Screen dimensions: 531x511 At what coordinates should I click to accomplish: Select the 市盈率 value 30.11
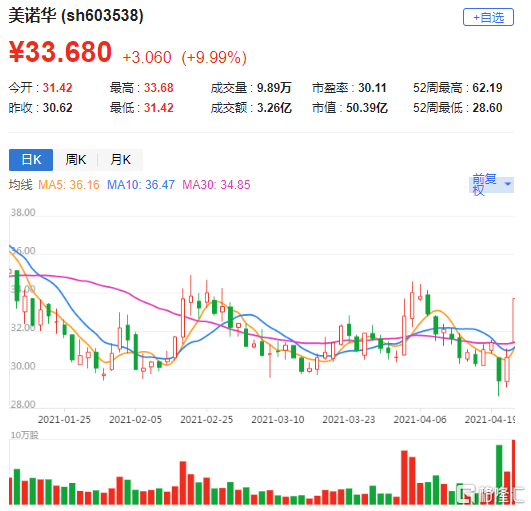coord(372,88)
